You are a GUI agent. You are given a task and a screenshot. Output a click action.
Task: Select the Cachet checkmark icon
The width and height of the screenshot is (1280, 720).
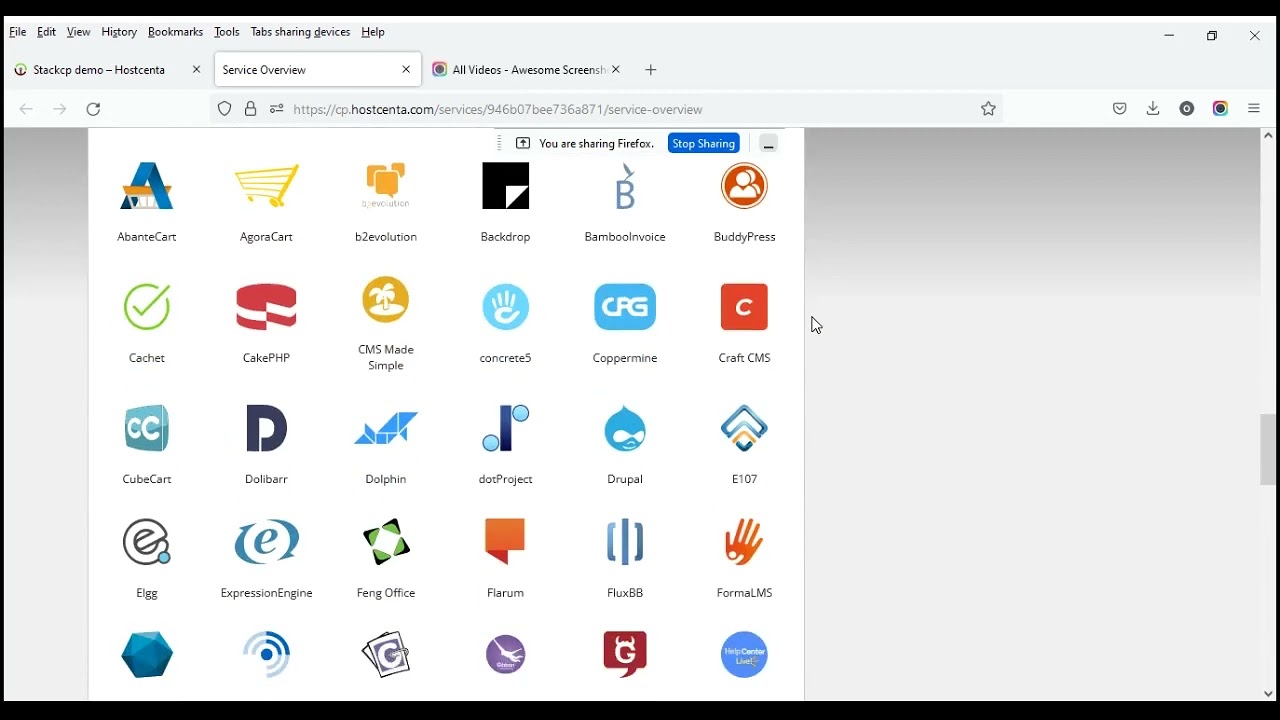point(147,307)
